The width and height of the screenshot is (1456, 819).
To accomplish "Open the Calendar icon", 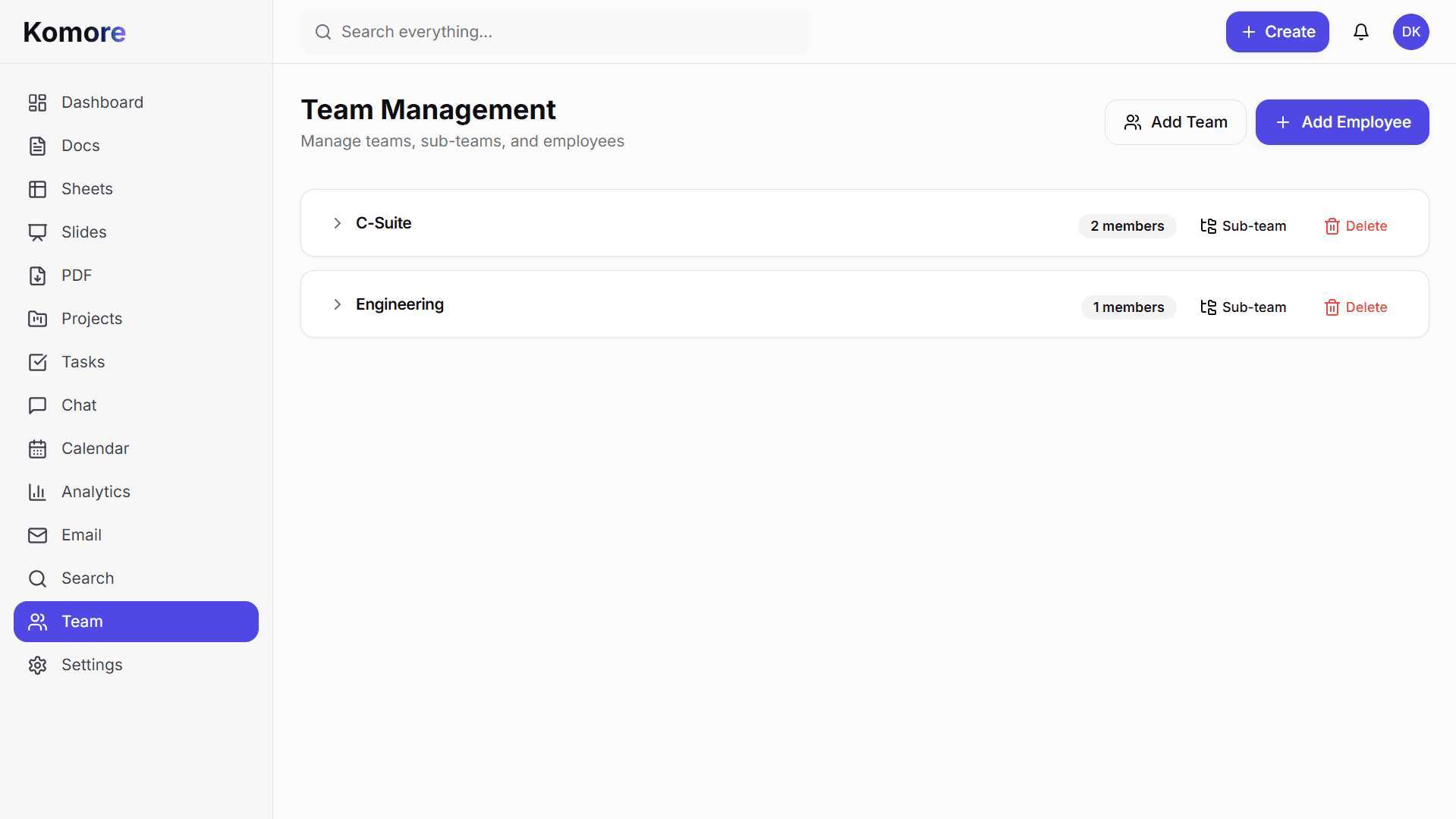I will (38, 448).
